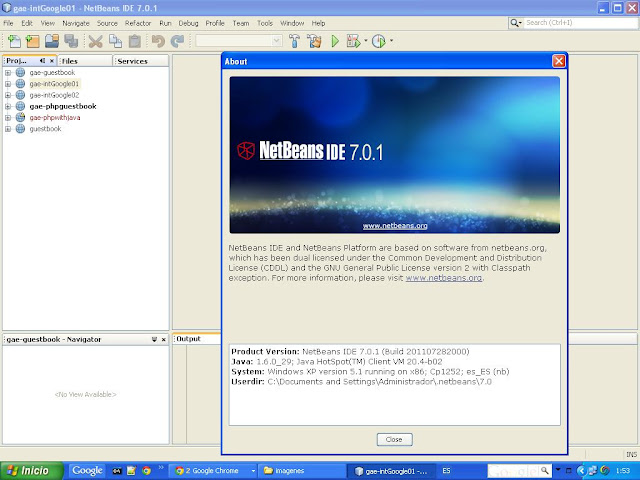Click the Cut scissors icon
640x480 pixels.
click(x=96, y=41)
